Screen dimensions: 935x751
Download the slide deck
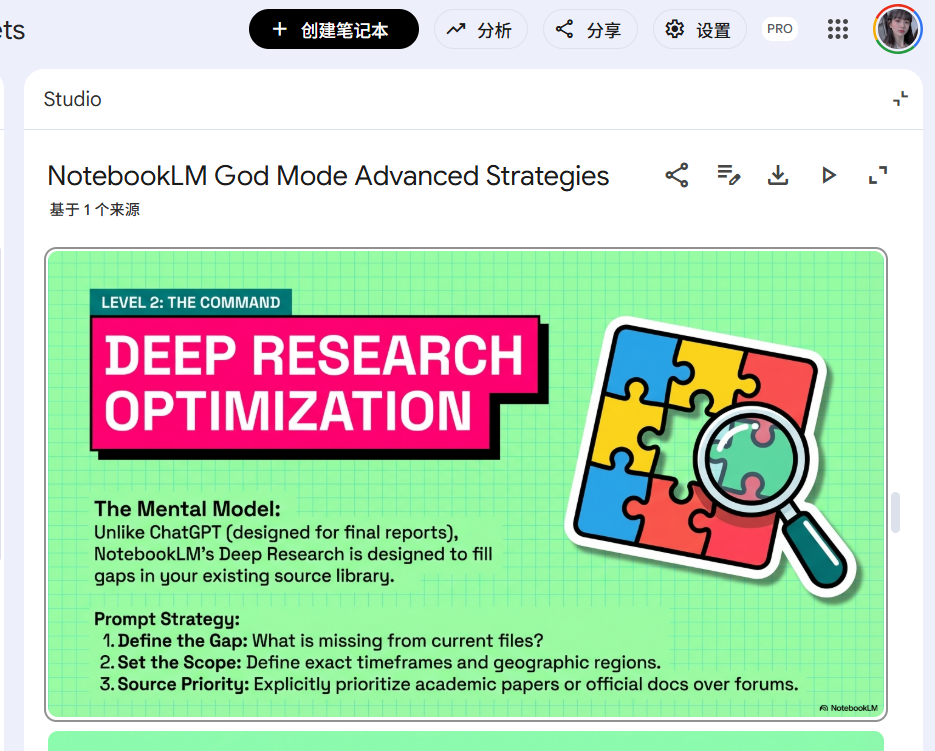tap(778, 175)
